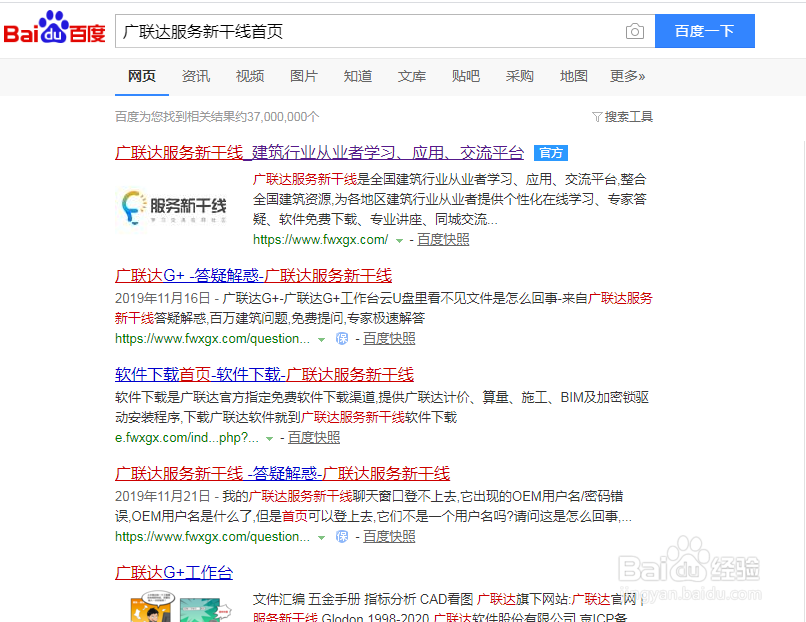This screenshot has height=622, width=806.
Task: Open e.fwxgx.com/ind...php URL
Action: pos(187,438)
